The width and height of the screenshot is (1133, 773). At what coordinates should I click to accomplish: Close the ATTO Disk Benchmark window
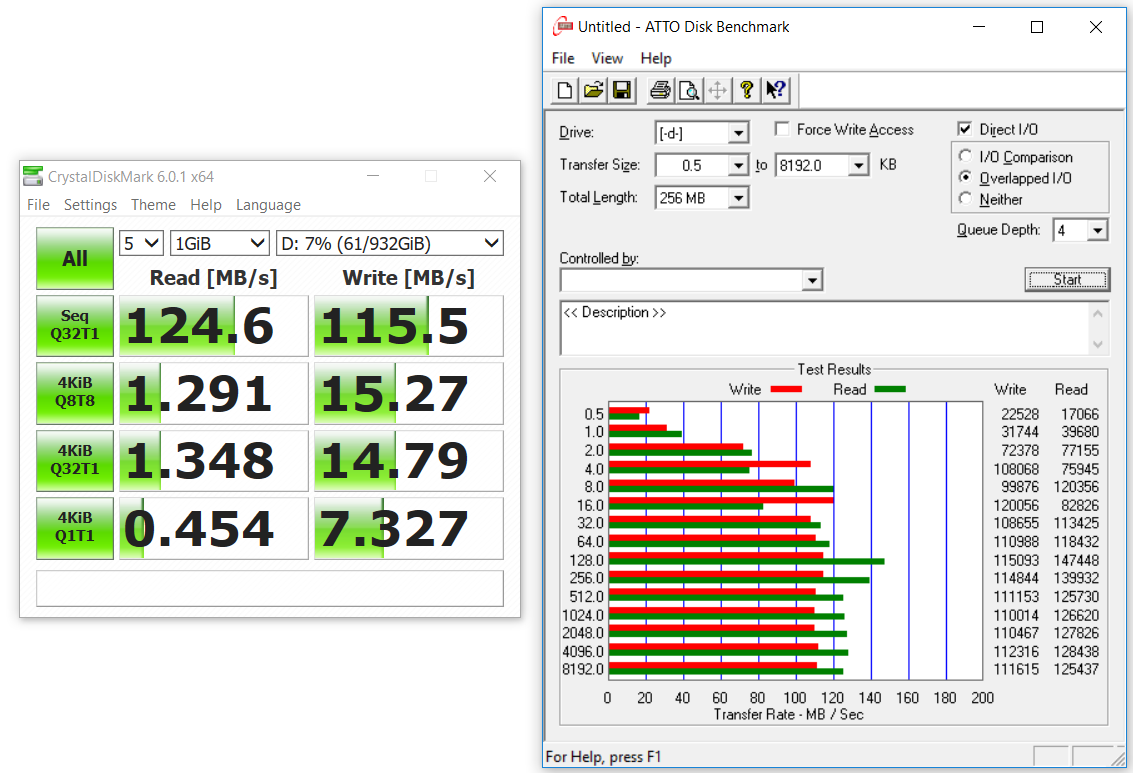point(1095,27)
